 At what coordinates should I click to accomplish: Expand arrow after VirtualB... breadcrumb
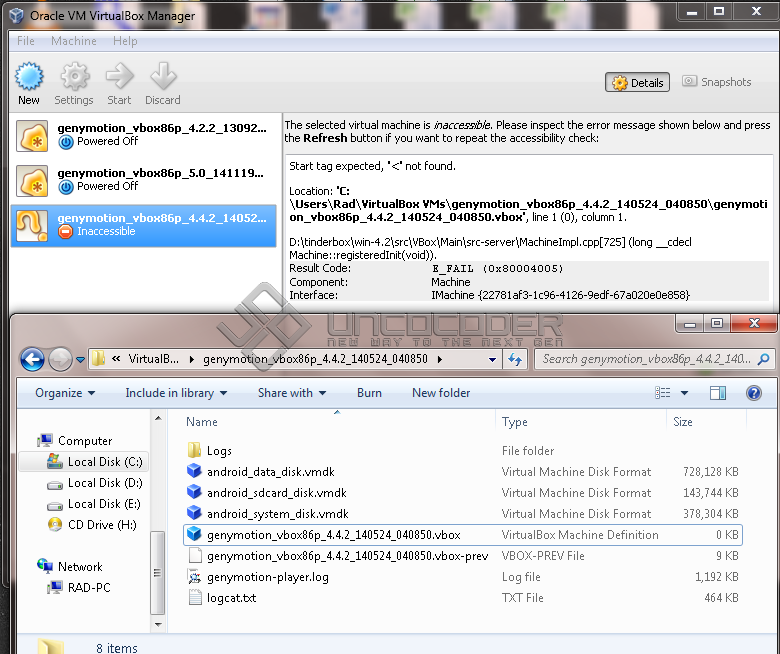point(192,359)
